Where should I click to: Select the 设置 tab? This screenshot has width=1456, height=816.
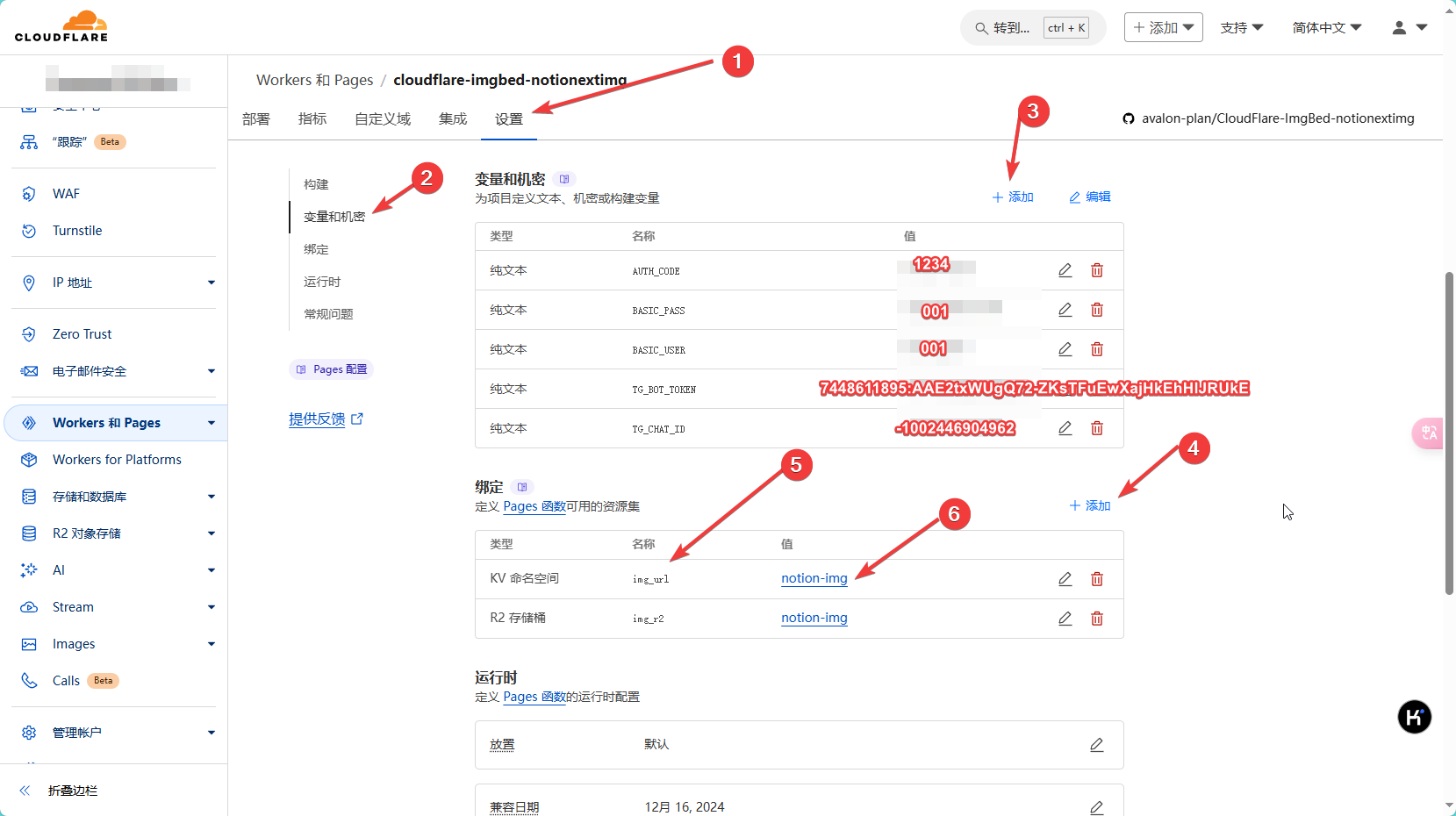[x=509, y=119]
